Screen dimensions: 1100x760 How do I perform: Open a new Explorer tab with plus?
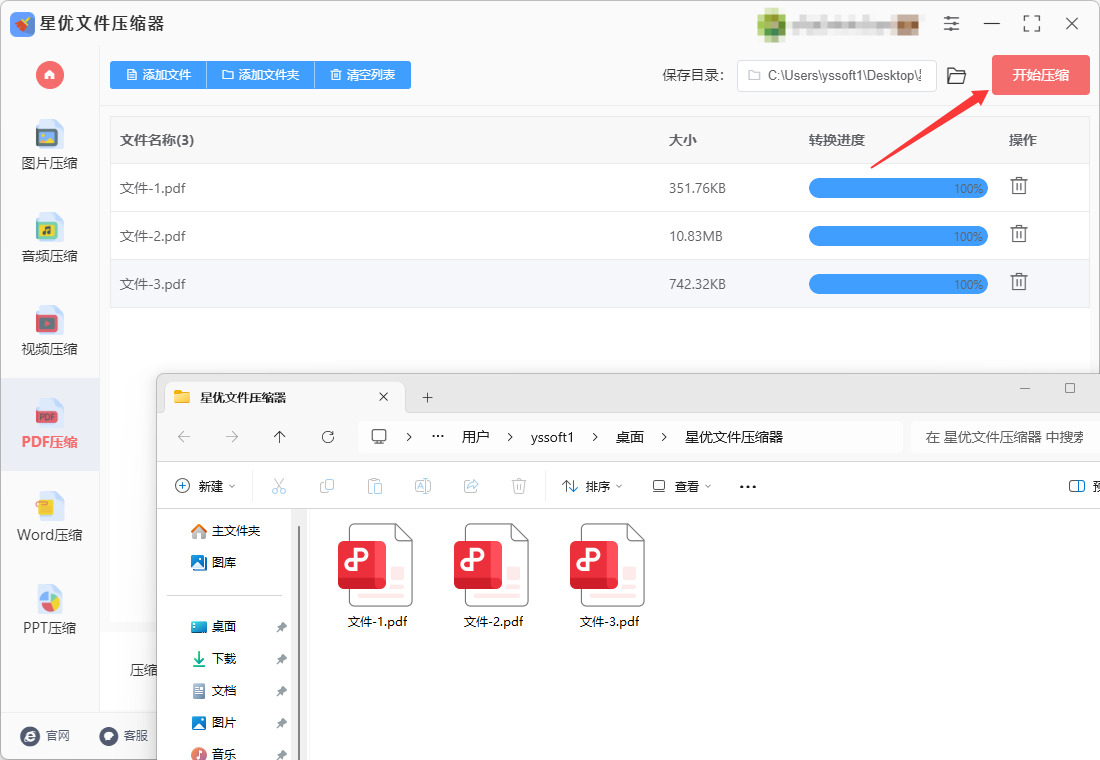(x=427, y=398)
